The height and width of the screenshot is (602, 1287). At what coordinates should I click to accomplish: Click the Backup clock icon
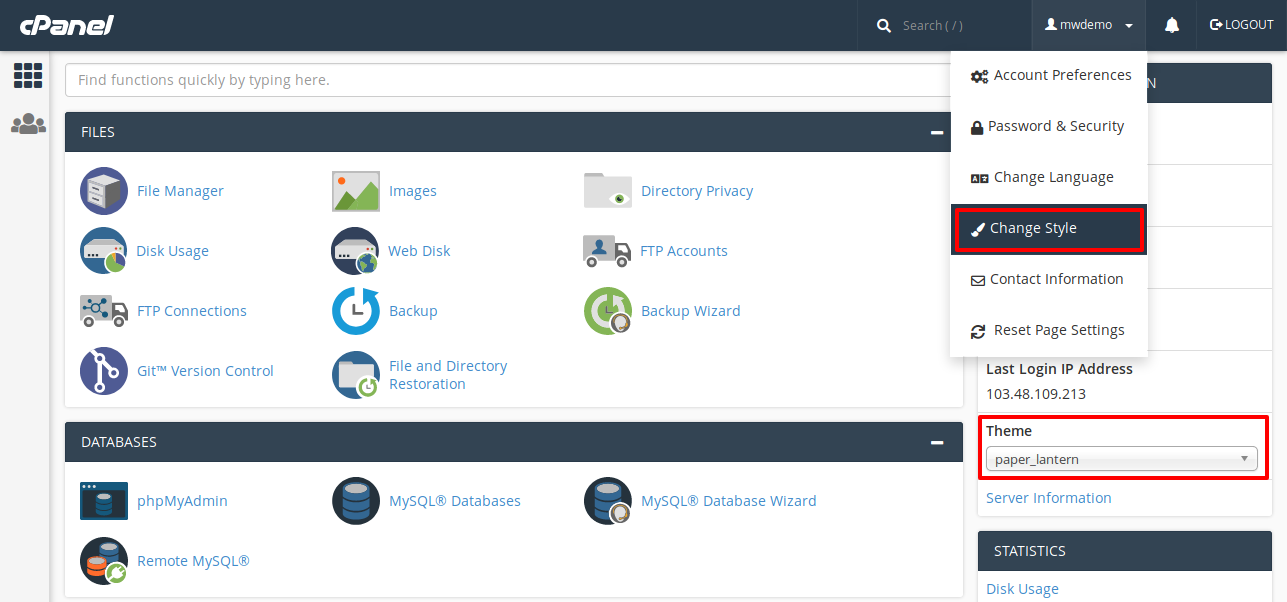(356, 311)
